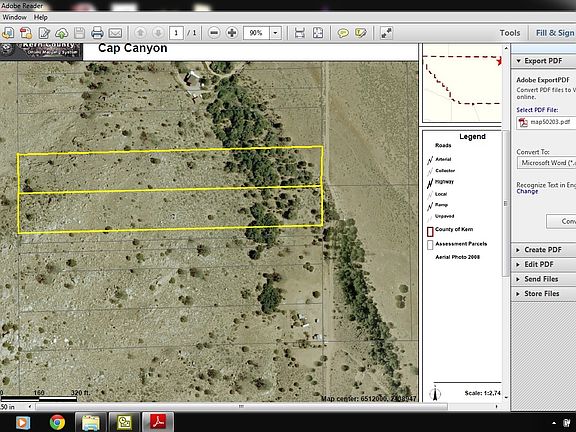Click the 90% zoom value field
This screenshot has height=432, width=576.
256,33
